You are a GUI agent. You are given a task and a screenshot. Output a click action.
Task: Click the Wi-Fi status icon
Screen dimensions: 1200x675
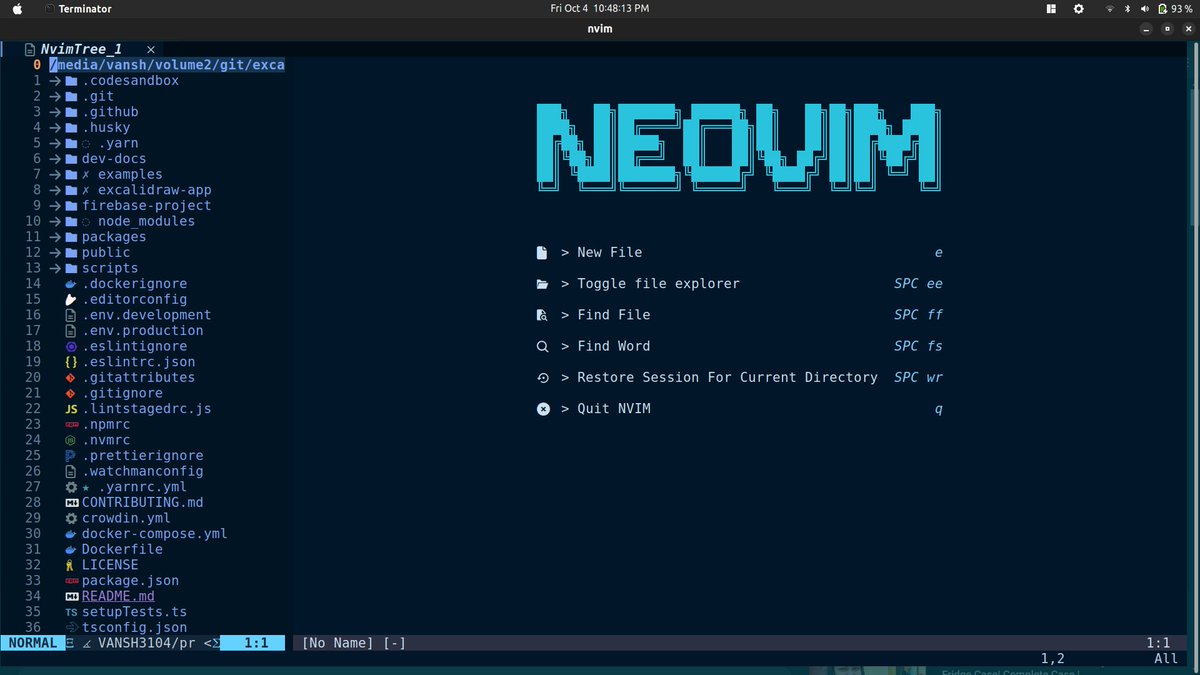[1109, 9]
